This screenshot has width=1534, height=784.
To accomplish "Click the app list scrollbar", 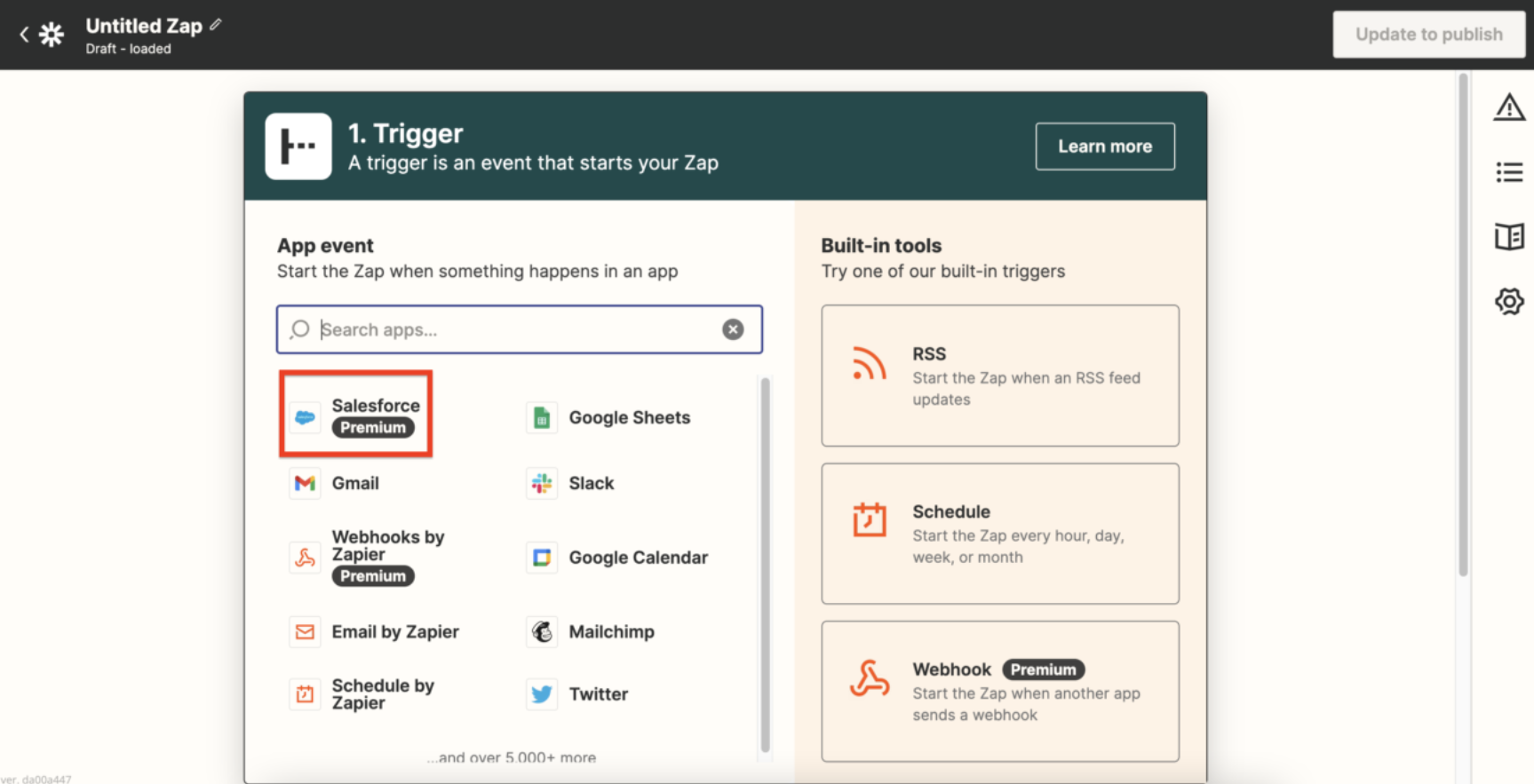I will click(765, 566).
